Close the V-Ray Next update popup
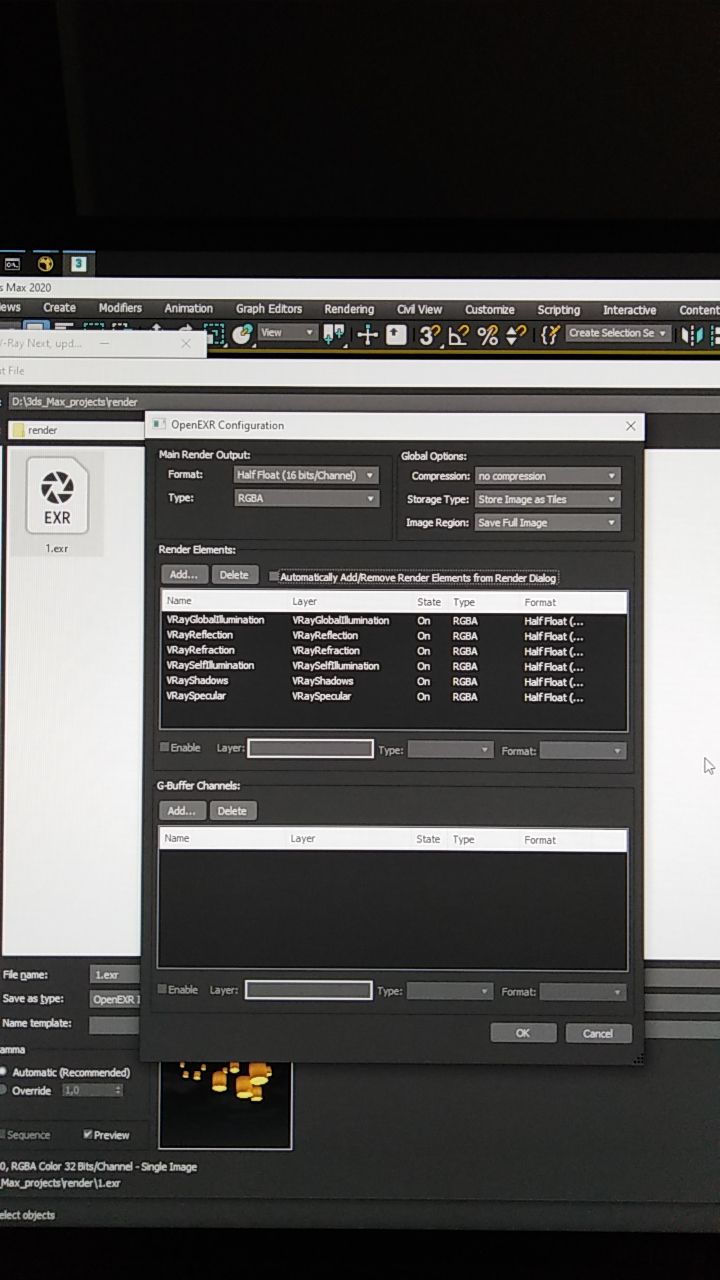Image resolution: width=720 pixels, height=1280 pixels. (x=186, y=343)
